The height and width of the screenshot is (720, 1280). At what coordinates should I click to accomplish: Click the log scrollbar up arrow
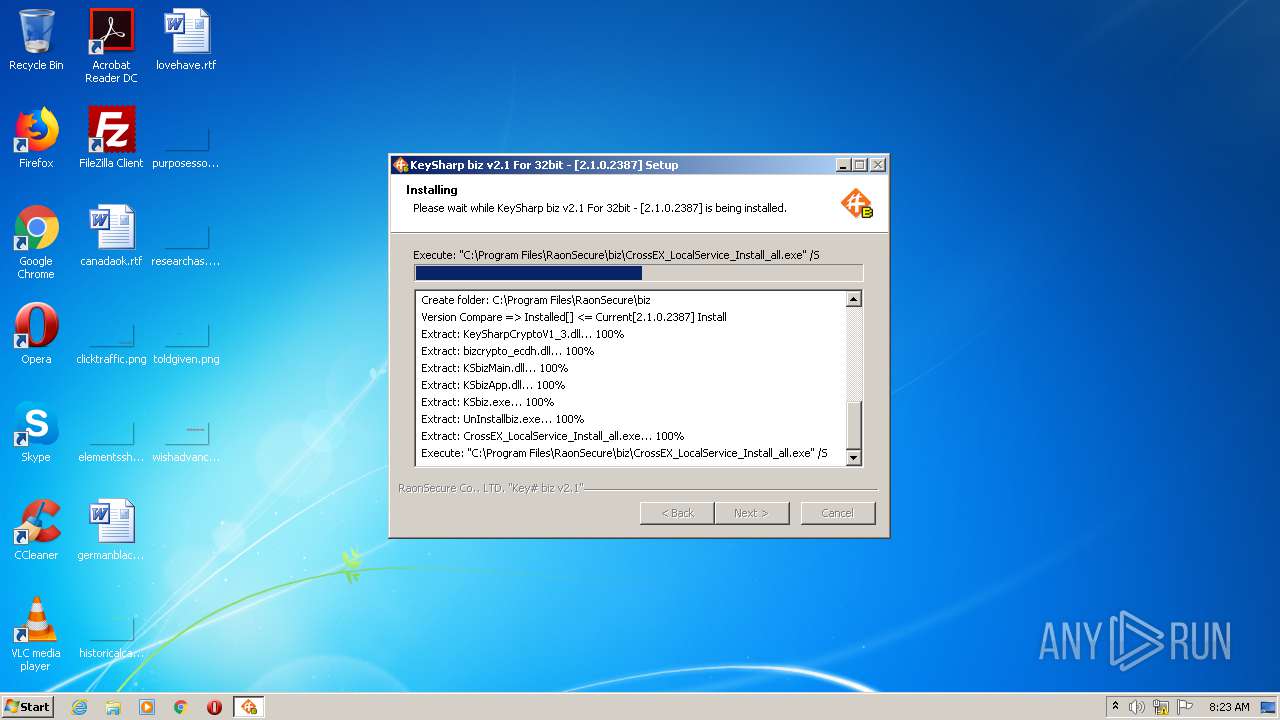pyautogui.click(x=853, y=299)
